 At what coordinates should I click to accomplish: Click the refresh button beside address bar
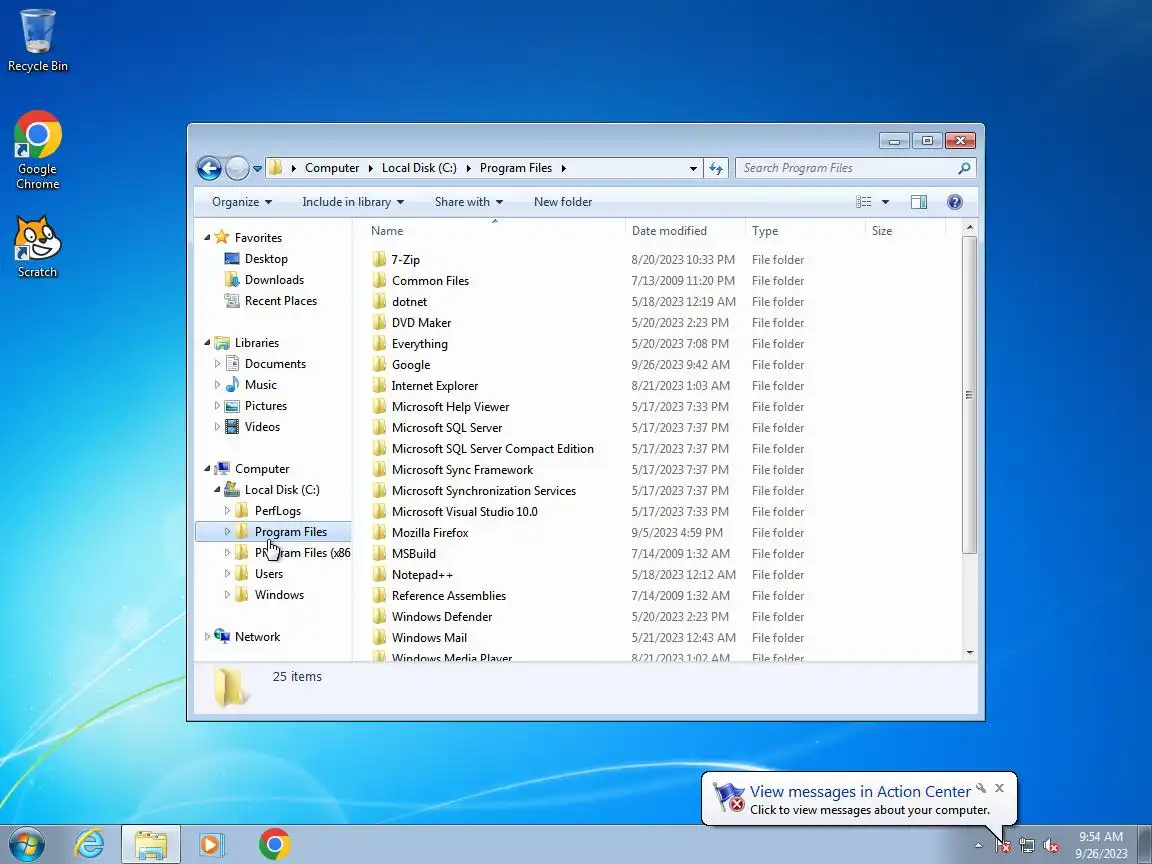[x=716, y=168]
